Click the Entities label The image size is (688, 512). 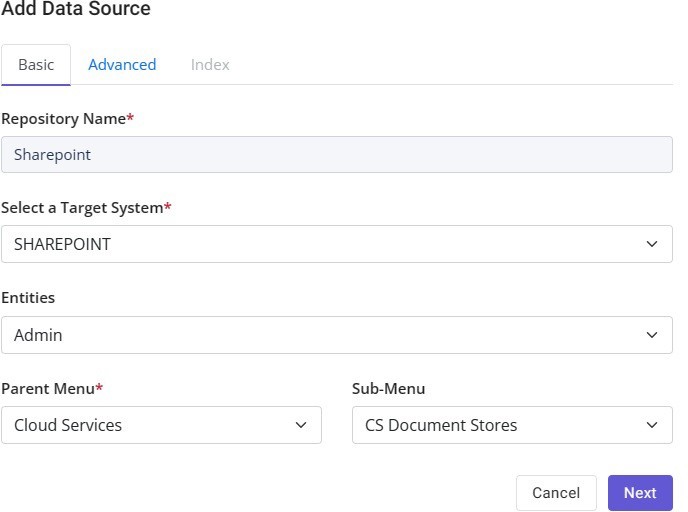coord(28,298)
